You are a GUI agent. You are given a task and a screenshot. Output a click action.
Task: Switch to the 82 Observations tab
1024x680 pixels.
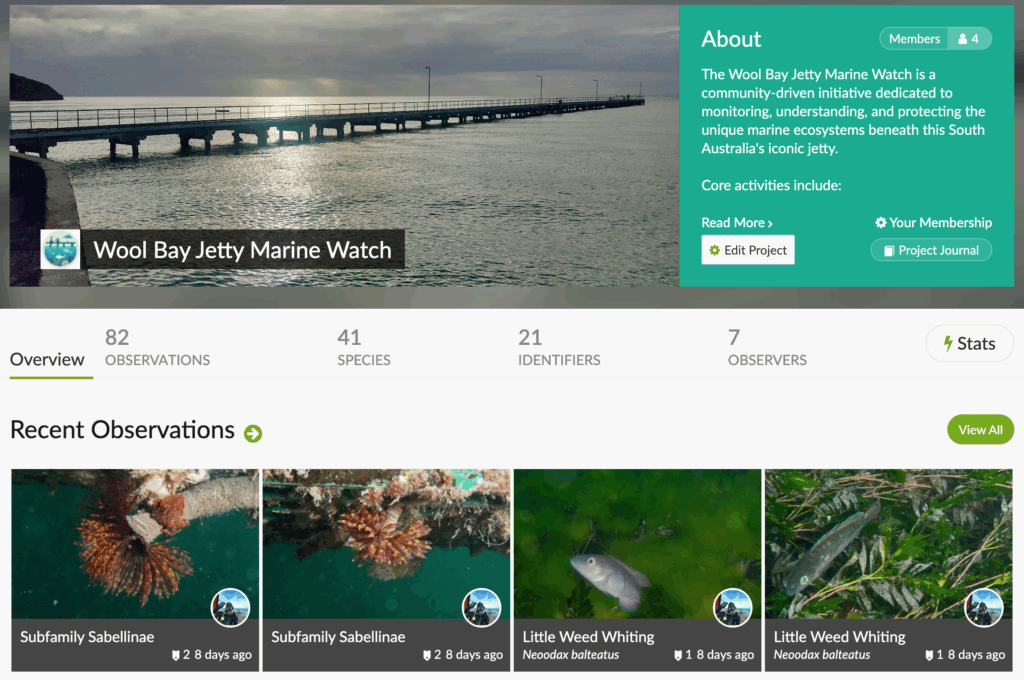click(x=157, y=348)
